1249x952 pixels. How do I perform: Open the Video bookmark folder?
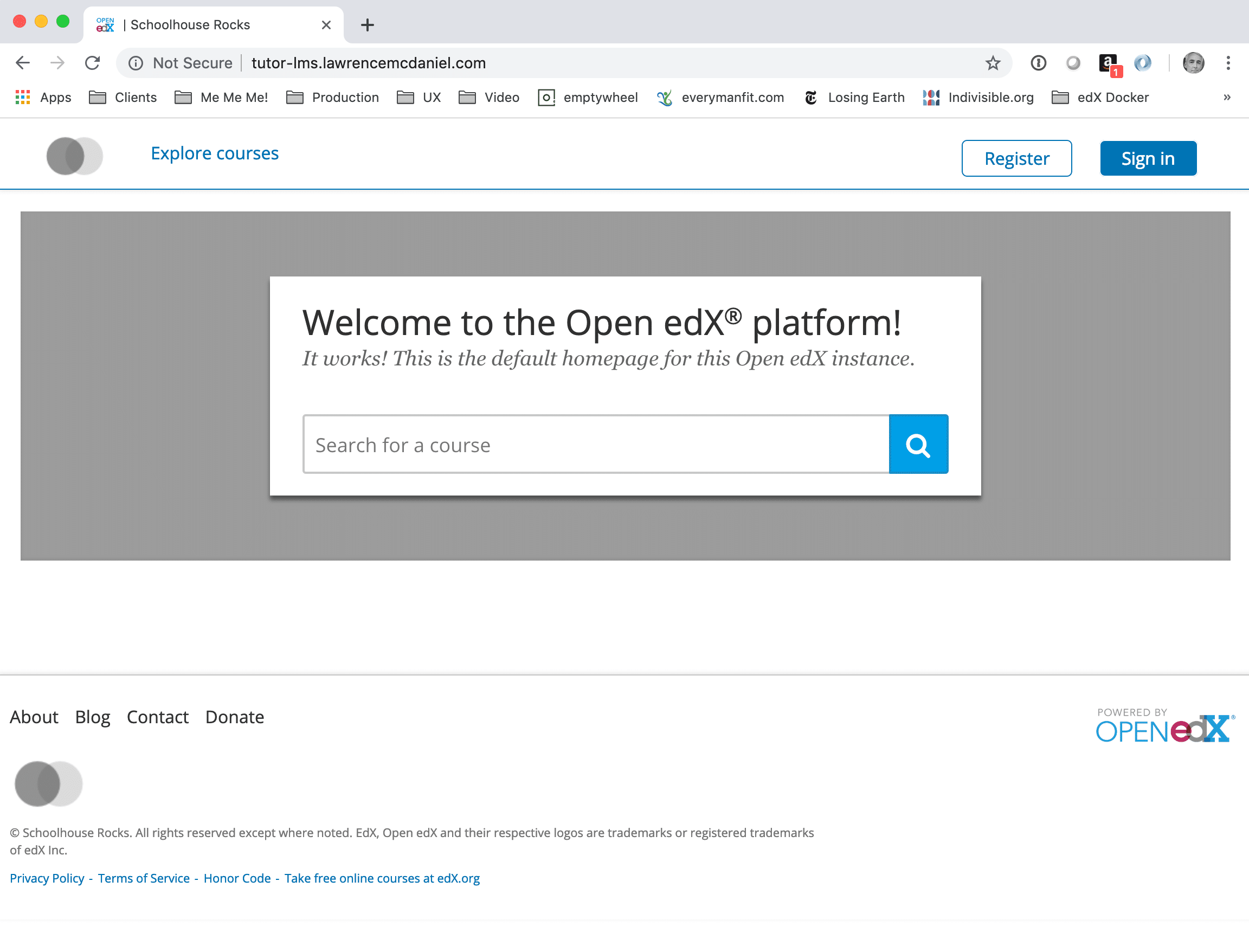(489, 98)
